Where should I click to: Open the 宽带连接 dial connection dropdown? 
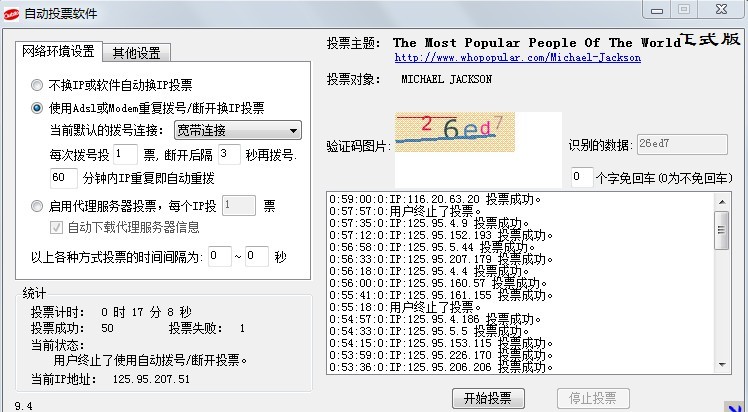tap(237, 130)
